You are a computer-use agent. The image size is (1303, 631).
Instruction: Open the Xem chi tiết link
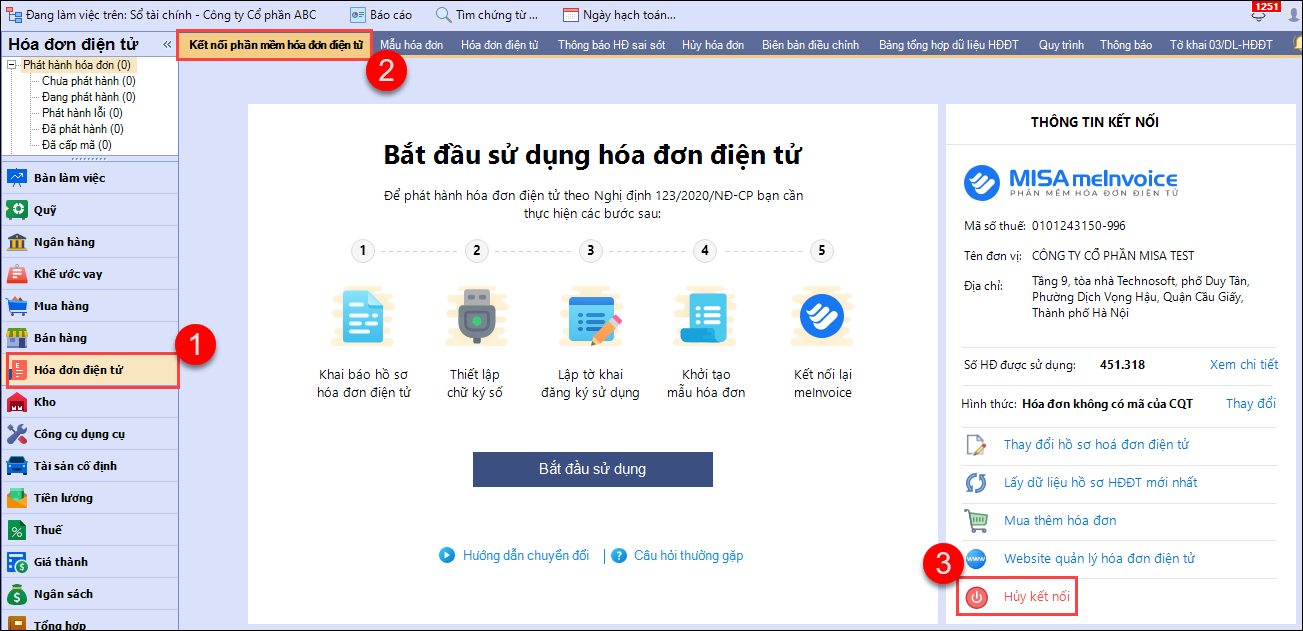pos(1243,365)
